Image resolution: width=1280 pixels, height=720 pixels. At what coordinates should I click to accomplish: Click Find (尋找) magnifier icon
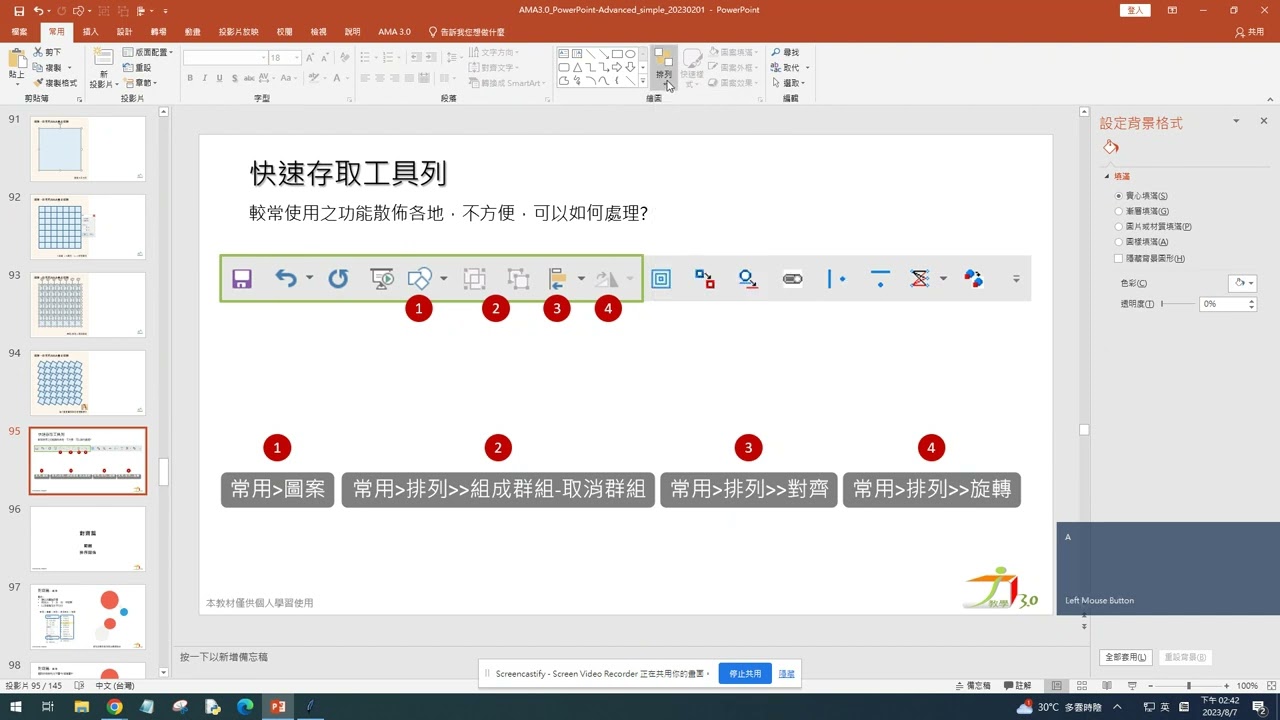pyautogui.click(x=776, y=52)
